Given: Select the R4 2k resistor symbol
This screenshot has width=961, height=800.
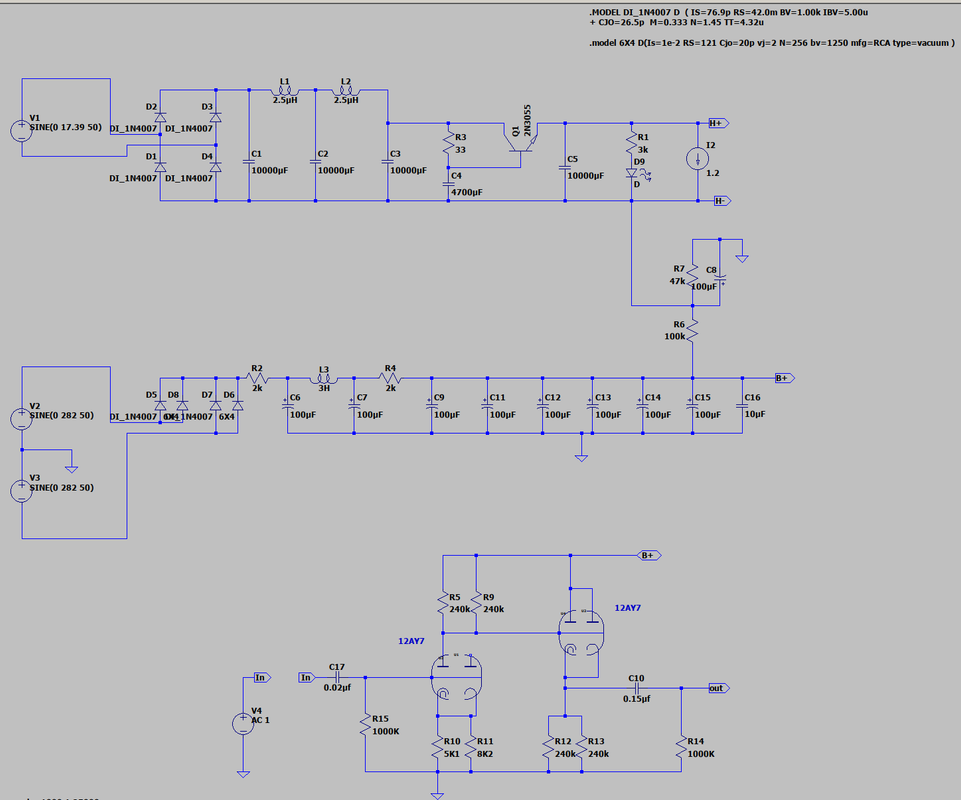Looking at the screenshot, I should click(390, 378).
